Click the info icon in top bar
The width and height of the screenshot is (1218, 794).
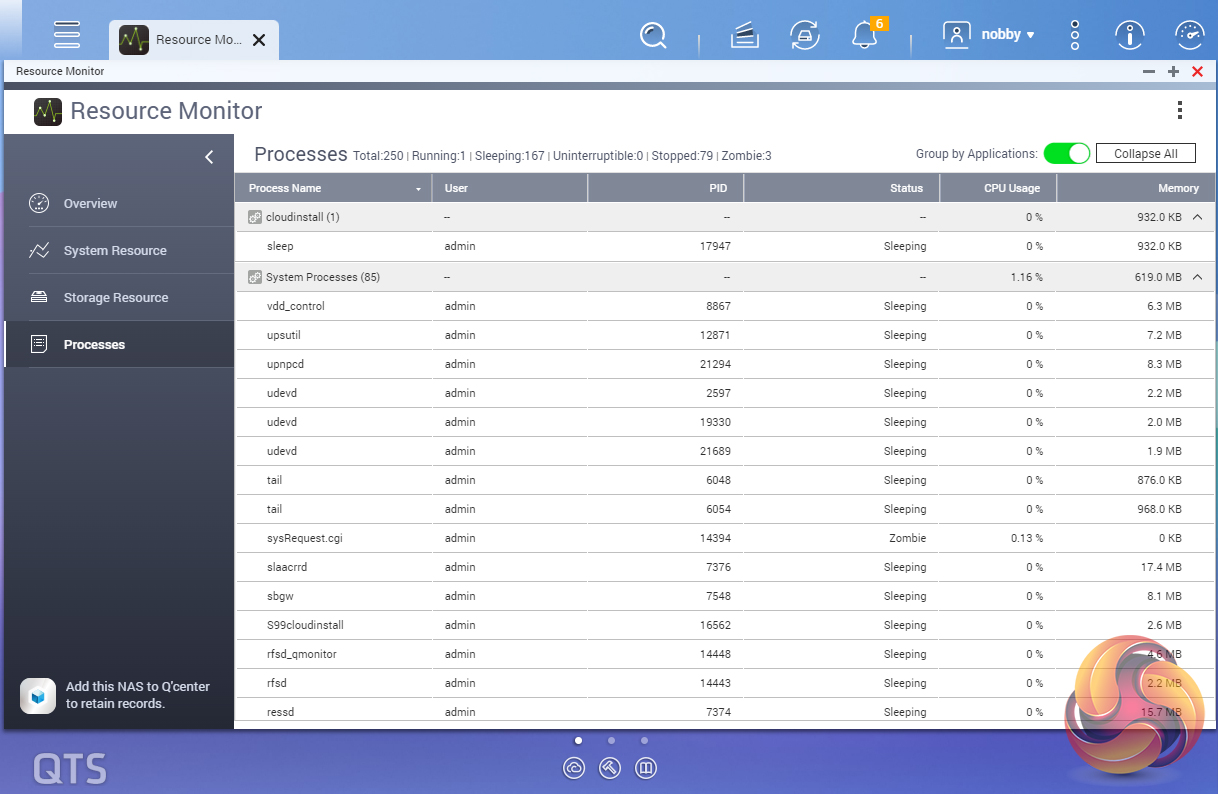tap(1130, 36)
